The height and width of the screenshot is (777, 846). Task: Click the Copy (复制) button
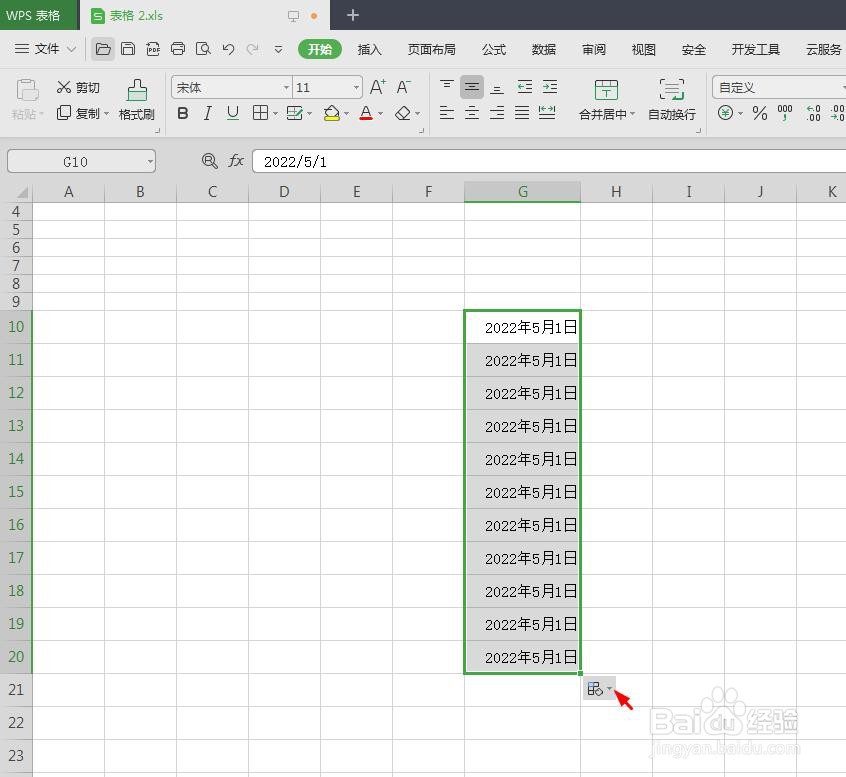(x=78, y=113)
